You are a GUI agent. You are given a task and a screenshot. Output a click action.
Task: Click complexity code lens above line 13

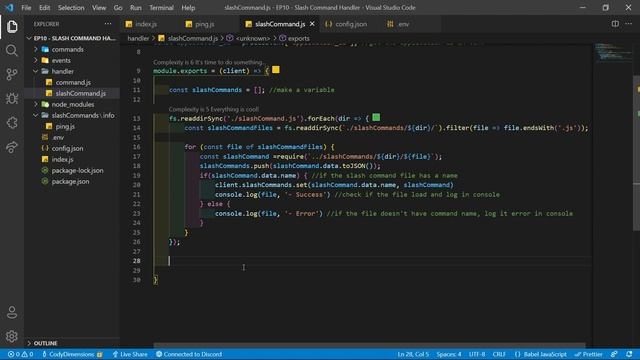click(x=213, y=109)
